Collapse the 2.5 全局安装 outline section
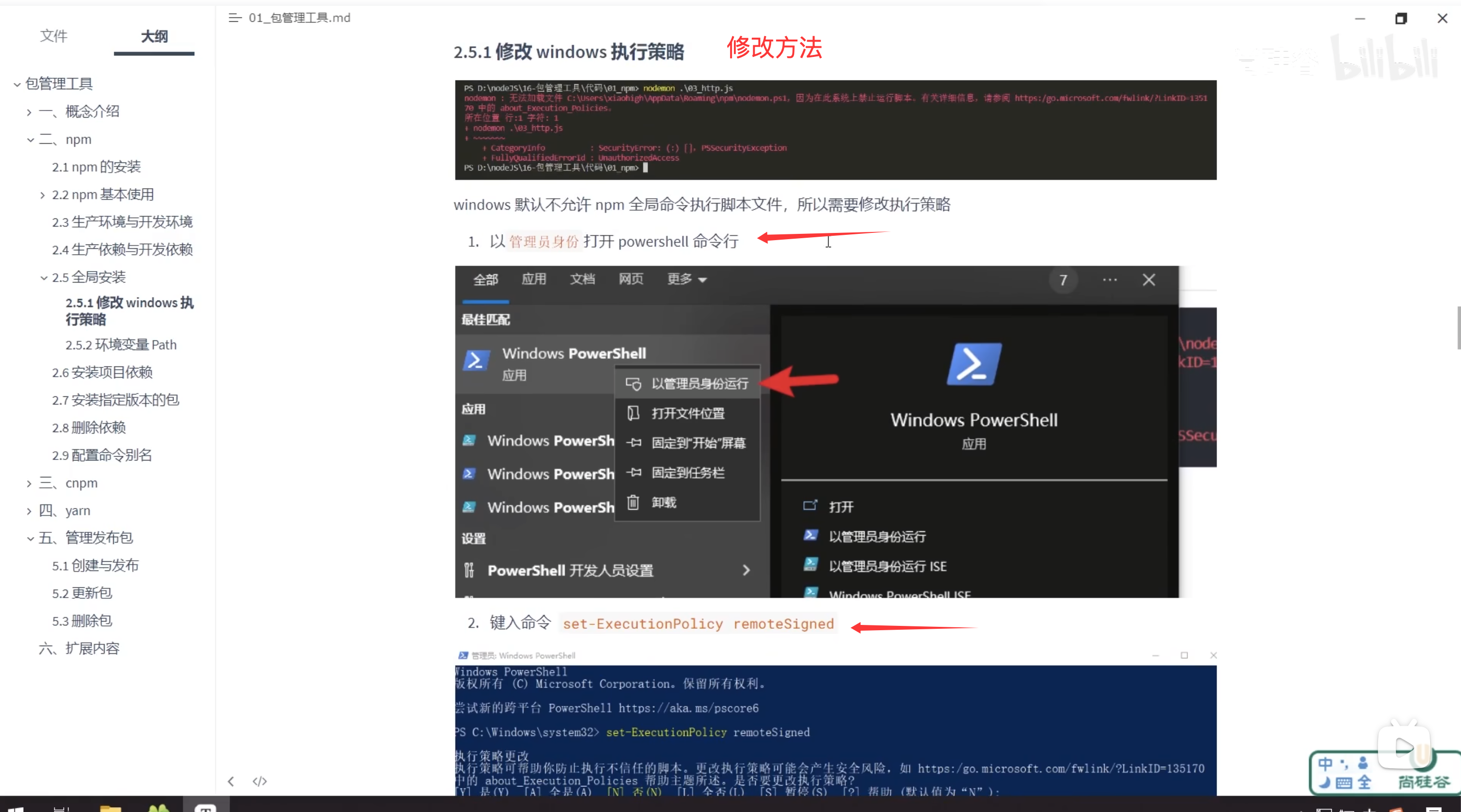Image resolution: width=1461 pixels, height=812 pixels. (44, 278)
